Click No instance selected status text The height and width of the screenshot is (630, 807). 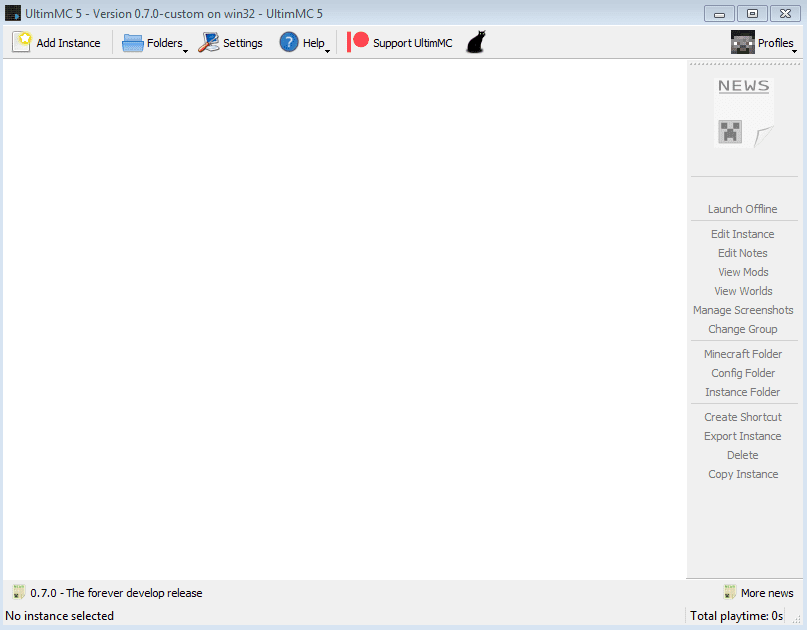tap(60, 616)
